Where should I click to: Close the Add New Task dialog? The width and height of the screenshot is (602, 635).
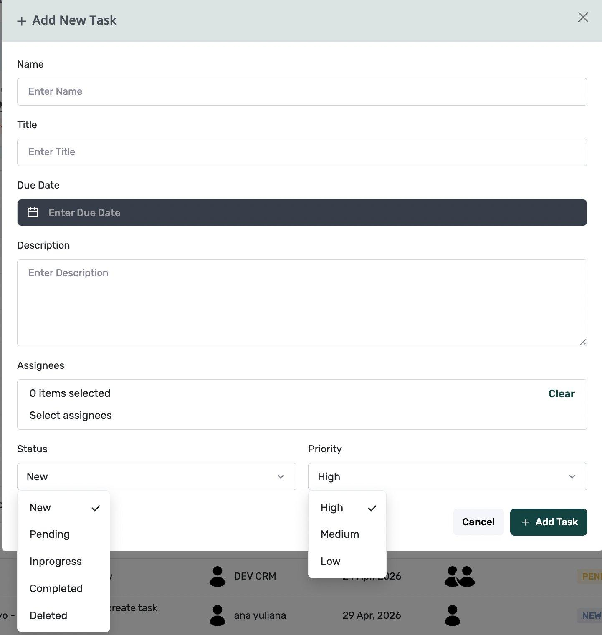coord(583,17)
